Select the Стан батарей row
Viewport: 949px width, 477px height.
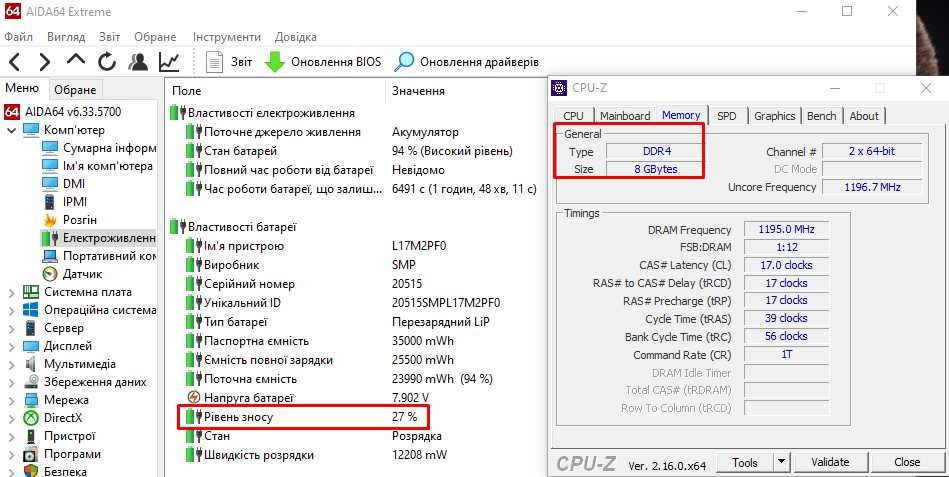point(357,151)
